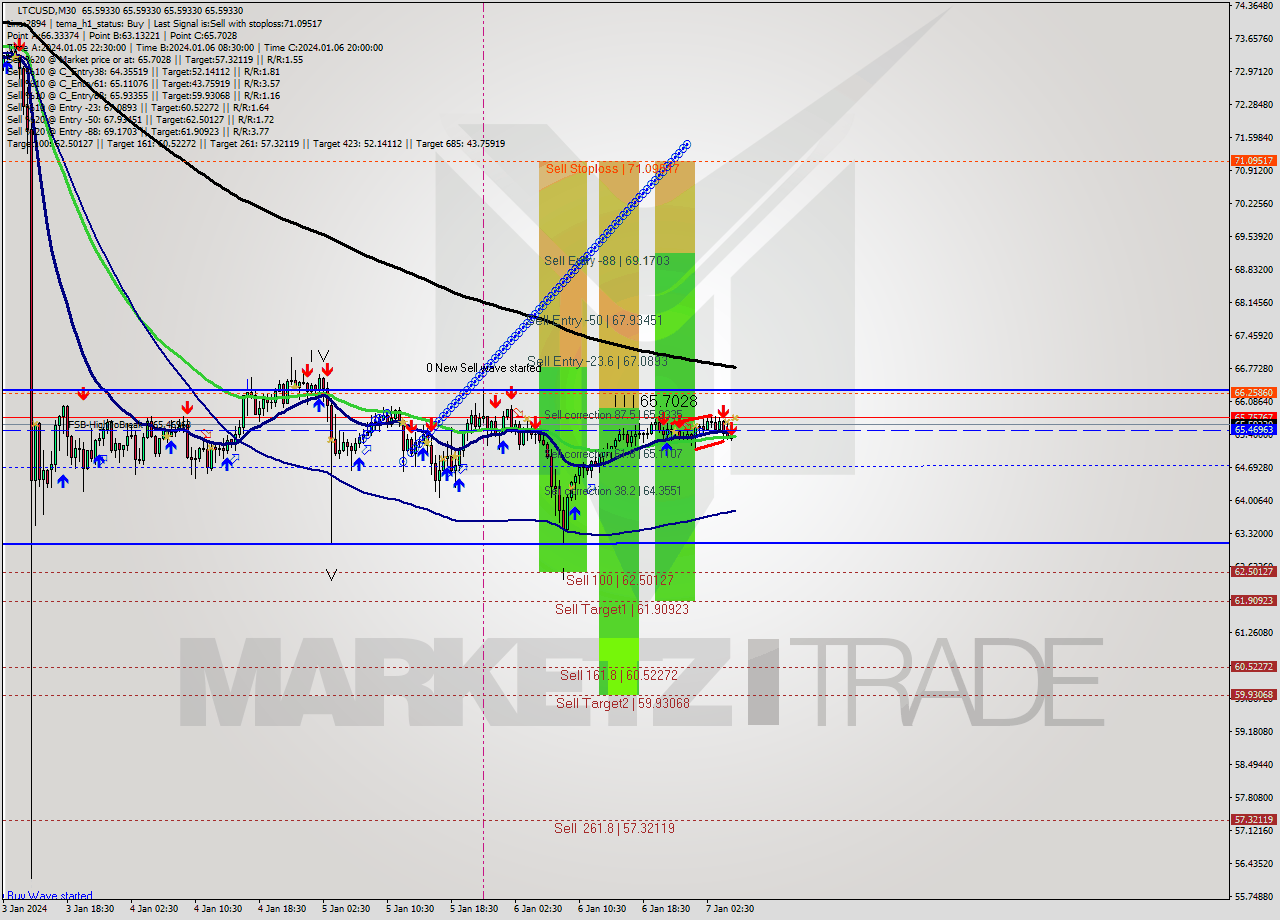Viewport: 1280px width, 920px height.
Task: Click the 'Entry -88: 69.1703' info row
Action: (x=138, y=131)
